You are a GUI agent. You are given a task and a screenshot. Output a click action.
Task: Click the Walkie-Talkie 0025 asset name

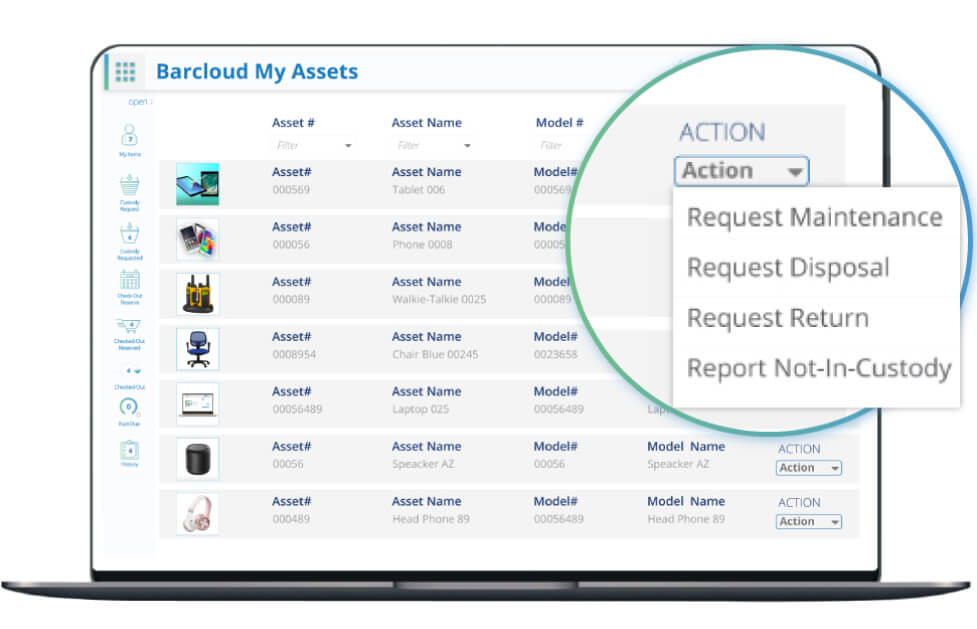(439, 299)
